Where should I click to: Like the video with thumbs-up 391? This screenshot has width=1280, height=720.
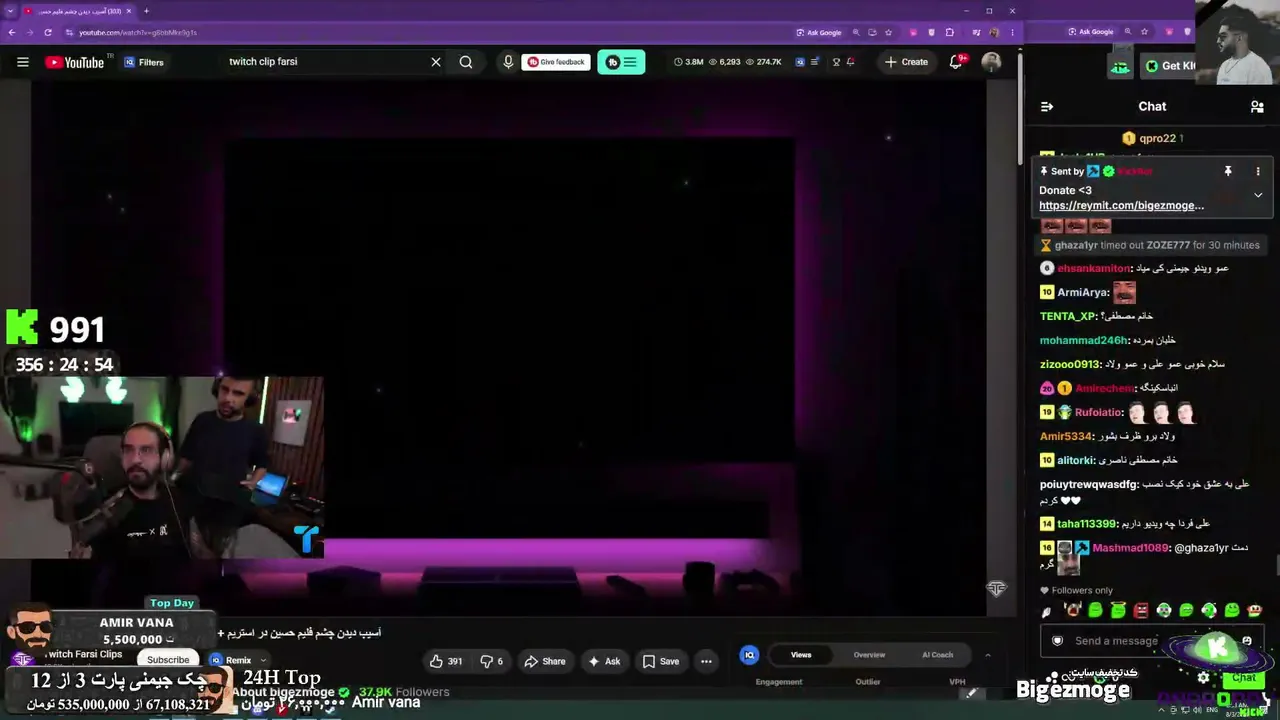click(446, 661)
